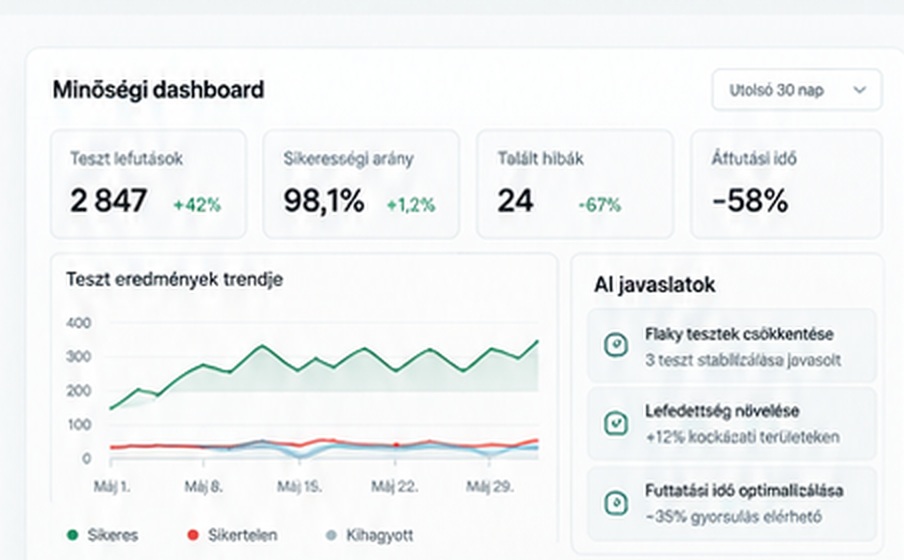Toggle the grey Kihagyott legend dot
The height and width of the screenshot is (560, 904).
click(332, 535)
